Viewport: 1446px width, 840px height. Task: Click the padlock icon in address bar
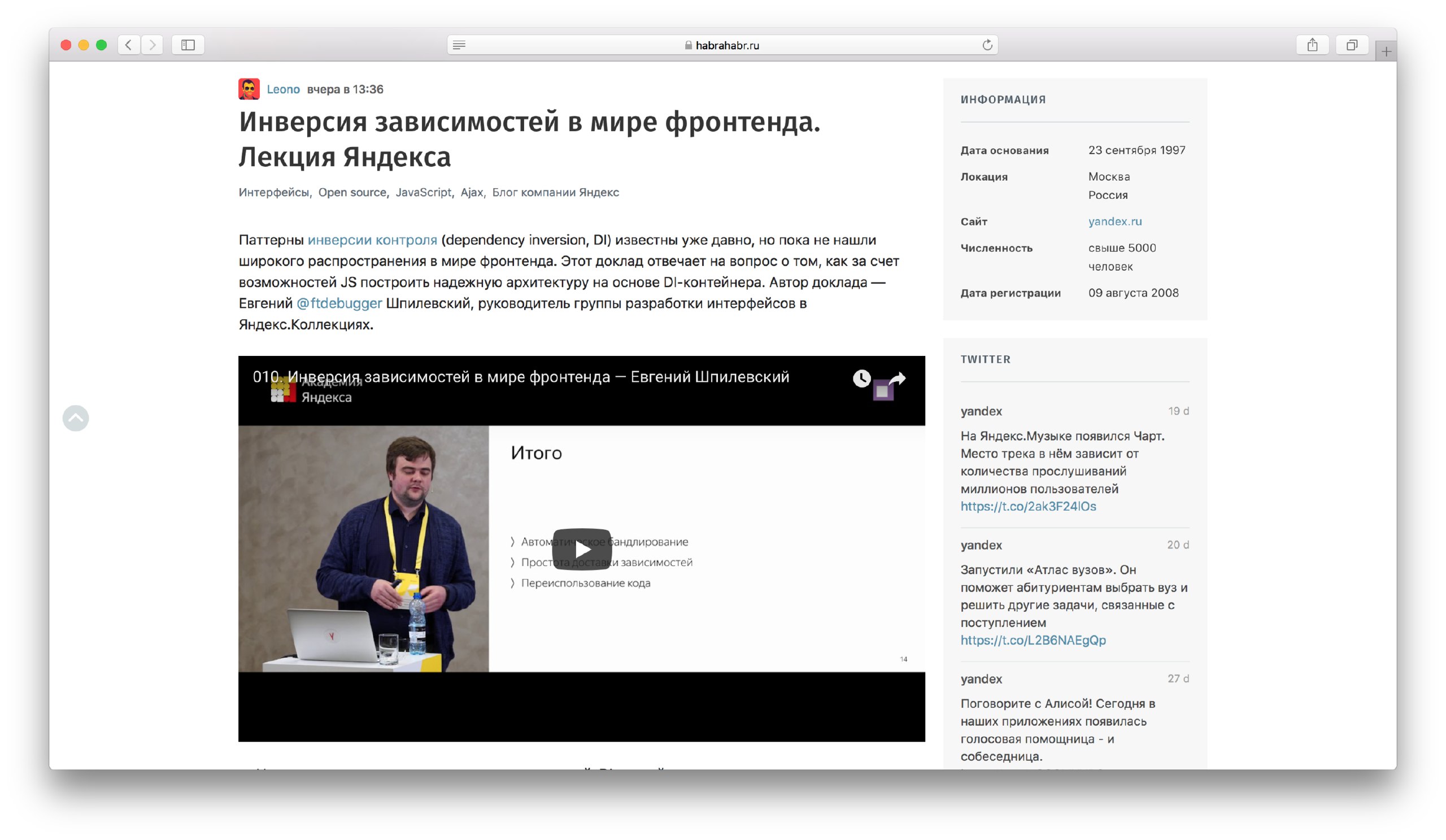click(688, 45)
